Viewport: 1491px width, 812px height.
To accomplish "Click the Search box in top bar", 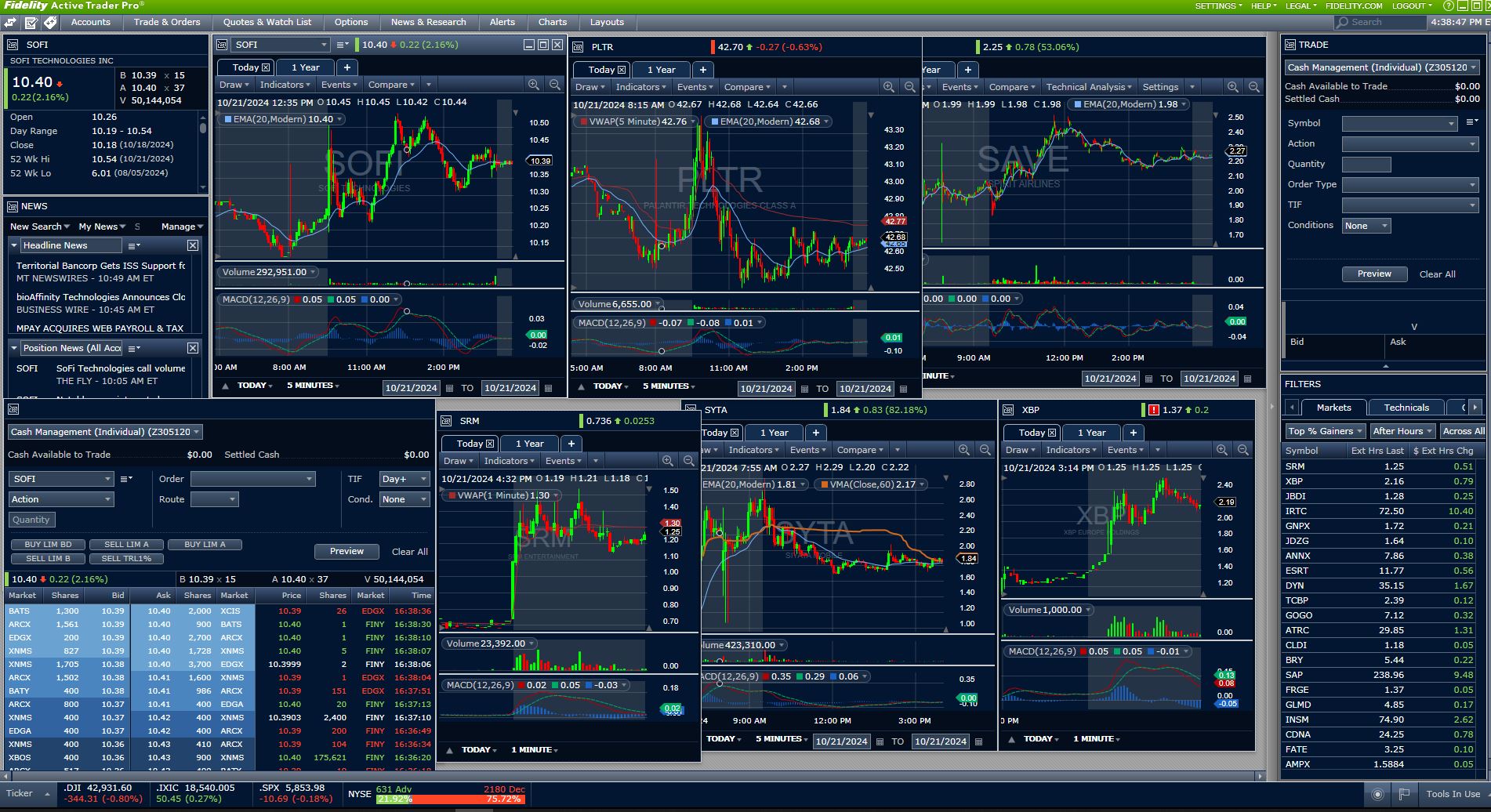I will tap(1381, 22).
